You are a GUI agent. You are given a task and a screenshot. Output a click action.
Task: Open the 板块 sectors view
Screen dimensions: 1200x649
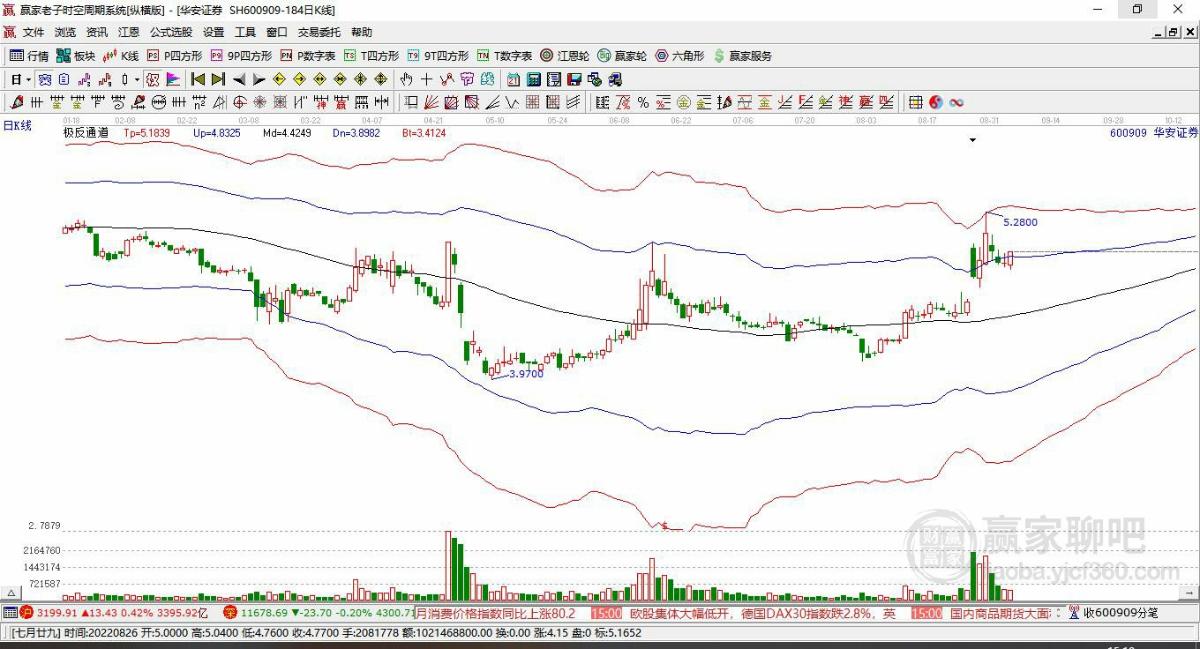click(x=75, y=56)
